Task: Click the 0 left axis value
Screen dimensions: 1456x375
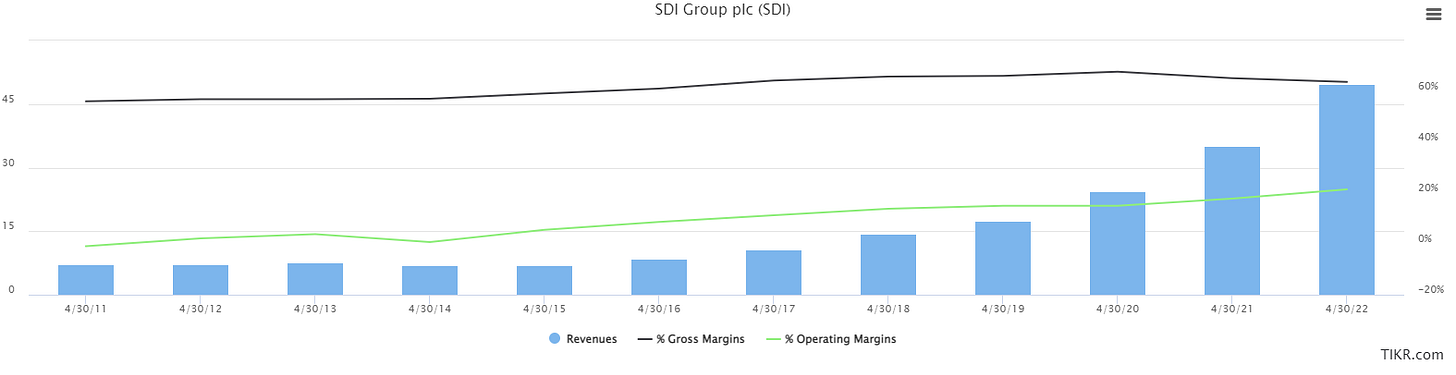Action: (12, 290)
